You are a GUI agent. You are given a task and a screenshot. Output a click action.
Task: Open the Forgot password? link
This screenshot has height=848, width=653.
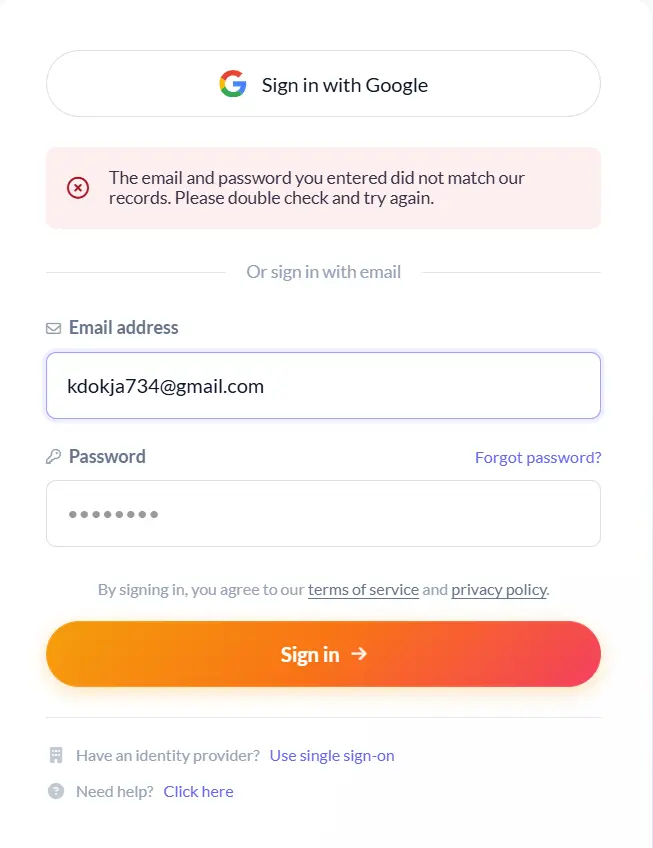pyautogui.click(x=538, y=458)
